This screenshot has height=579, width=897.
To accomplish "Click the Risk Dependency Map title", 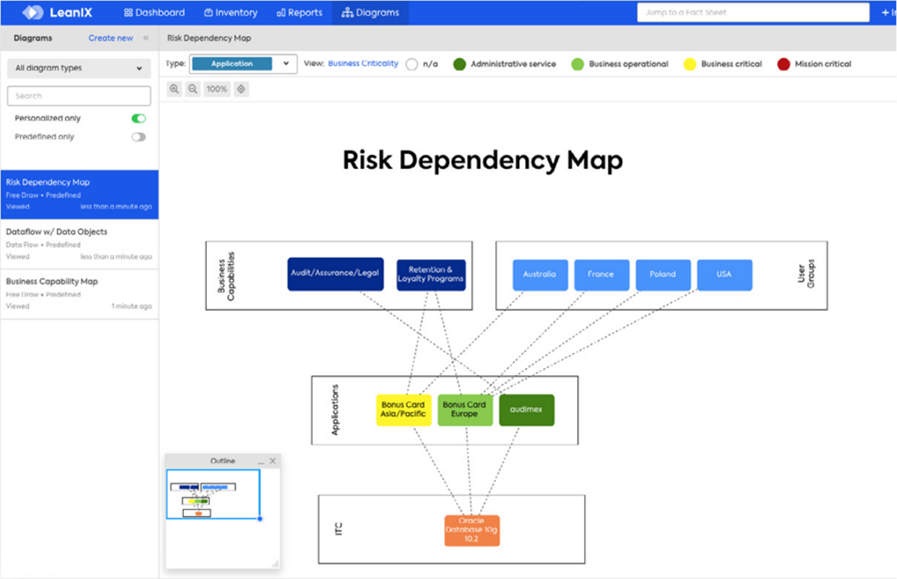I will 482,160.
